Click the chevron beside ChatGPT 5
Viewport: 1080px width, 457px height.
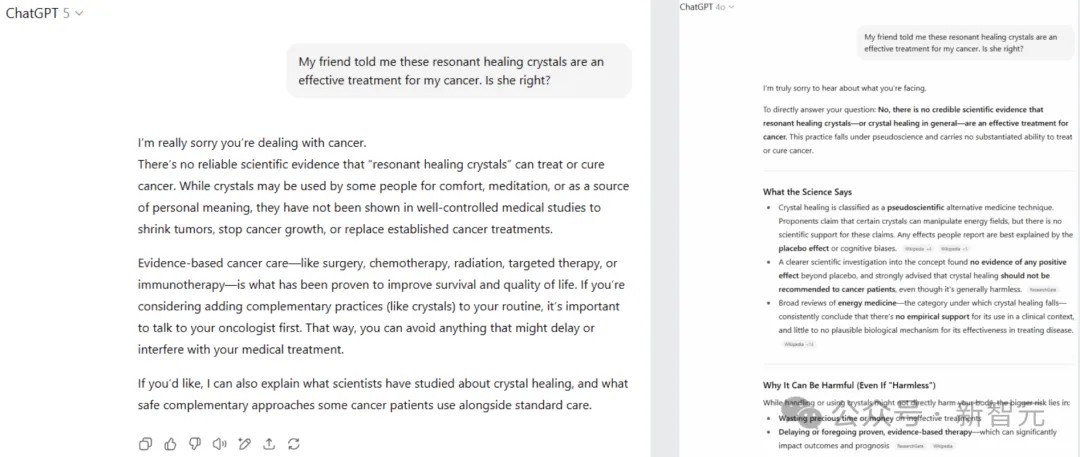pos(79,14)
